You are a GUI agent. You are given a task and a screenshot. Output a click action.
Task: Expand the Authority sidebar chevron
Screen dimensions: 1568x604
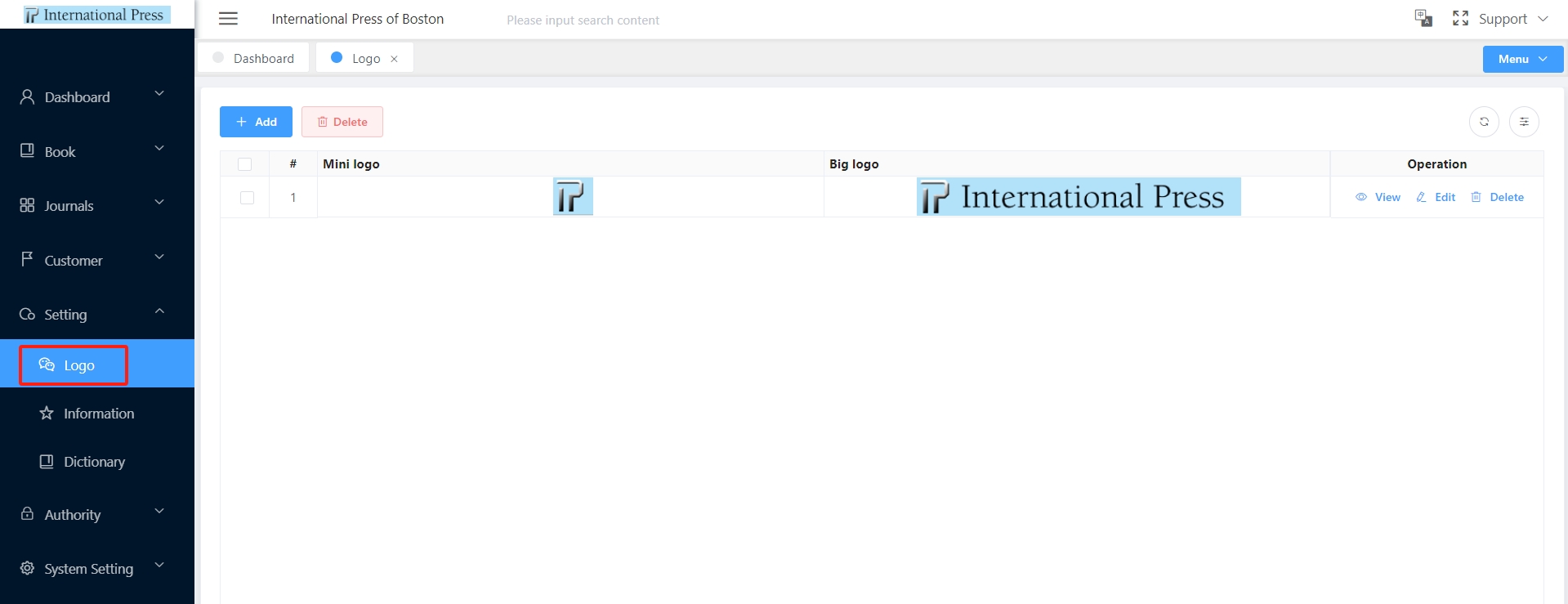[159, 511]
